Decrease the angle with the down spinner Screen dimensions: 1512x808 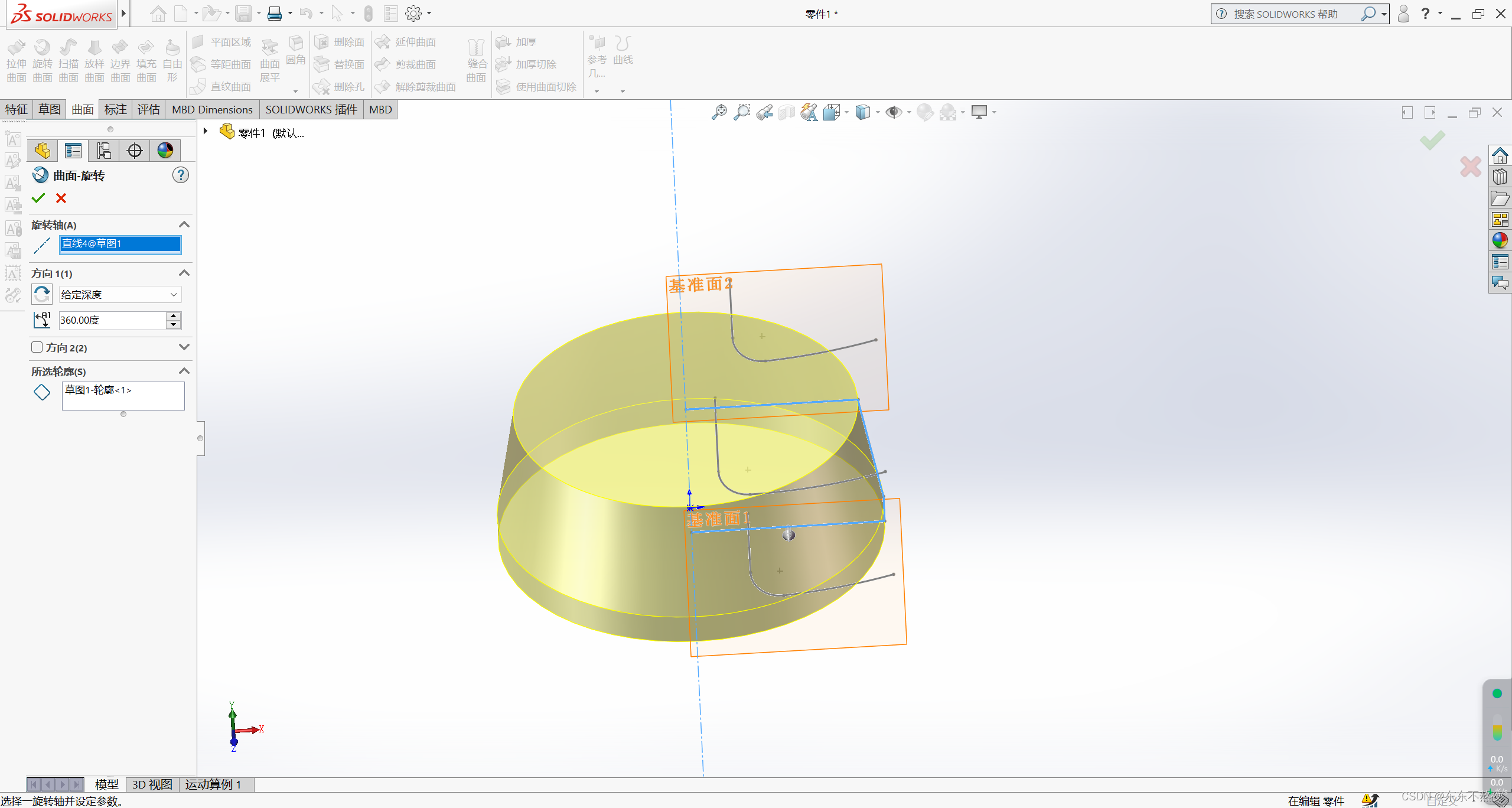click(174, 324)
